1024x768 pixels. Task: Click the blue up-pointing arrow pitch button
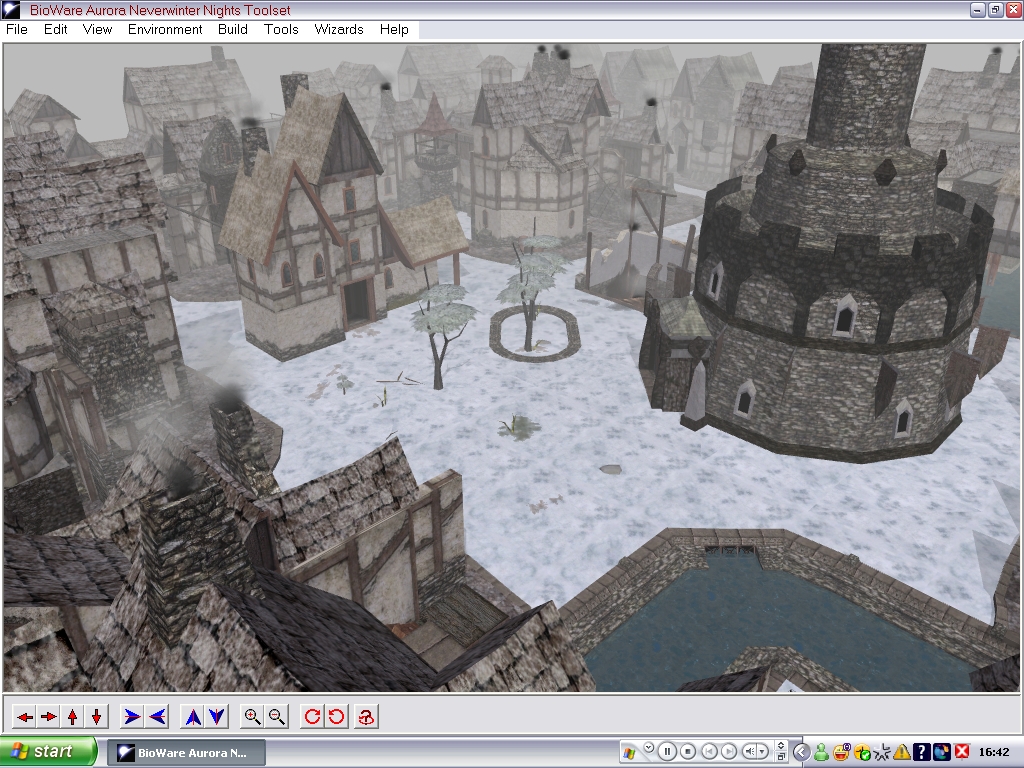193,716
